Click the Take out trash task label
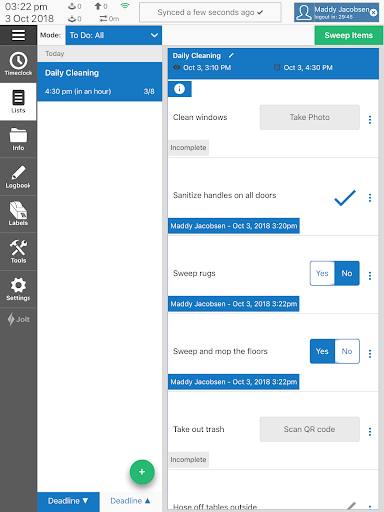This screenshot has height=512, width=384. click(x=199, y=429)
